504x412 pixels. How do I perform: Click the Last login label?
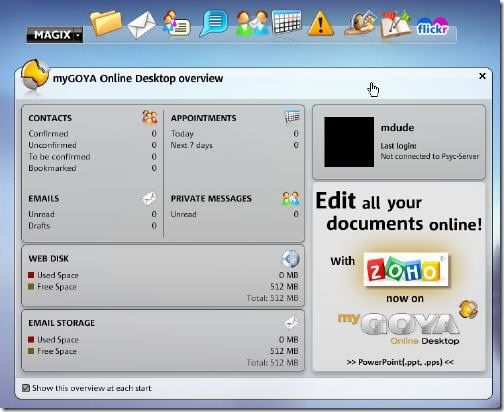(x=398, y=146)
